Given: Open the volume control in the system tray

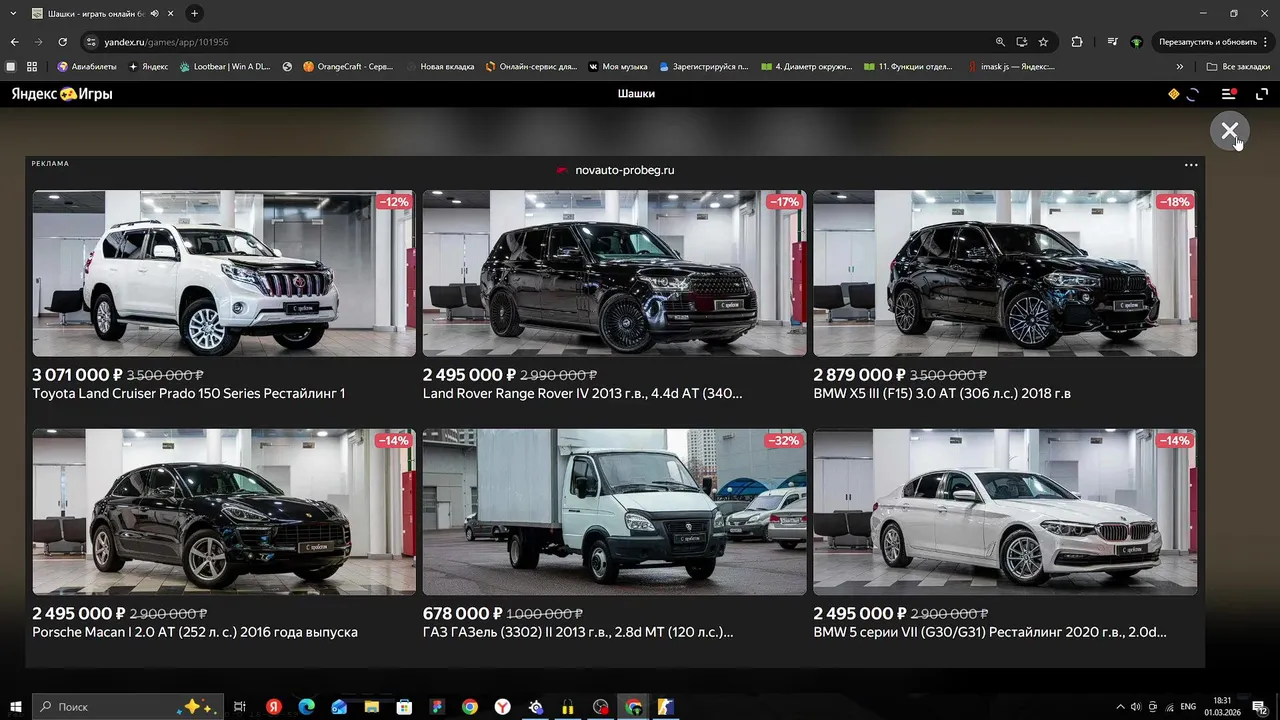Looking at the screenshot, I should click(1136, 707).
